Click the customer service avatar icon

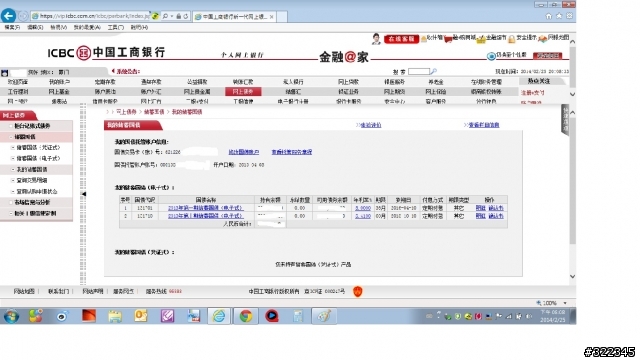pos(376,39)
